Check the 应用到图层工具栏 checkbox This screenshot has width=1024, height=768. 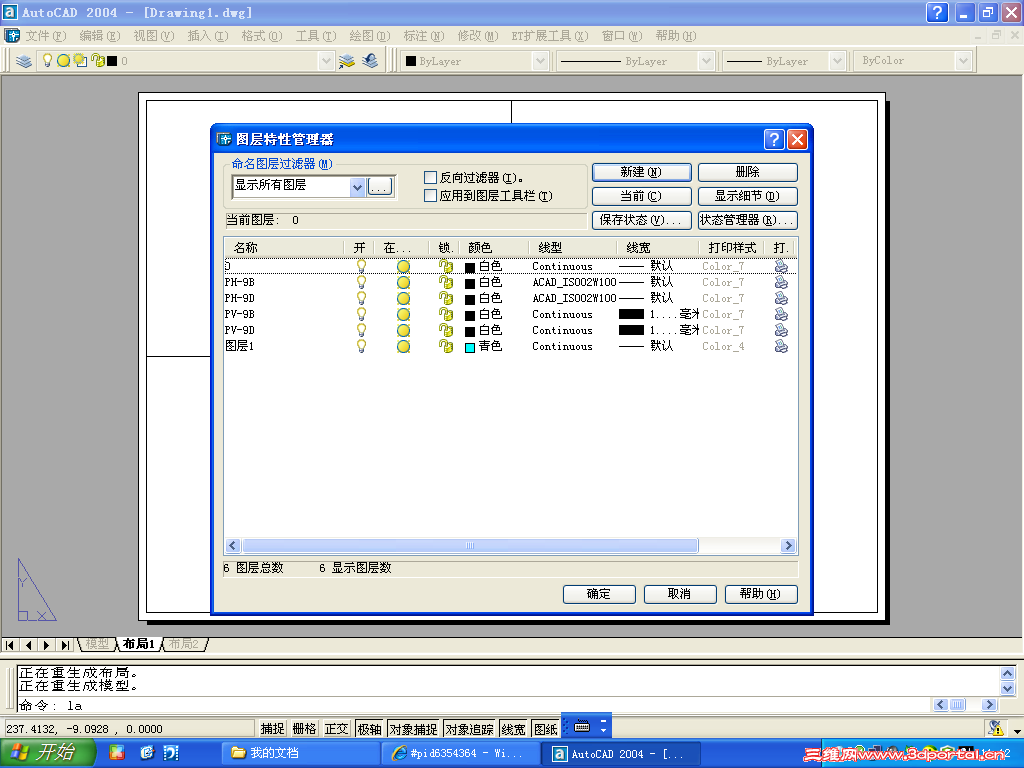pyautogui.click(x=430, y=195)
